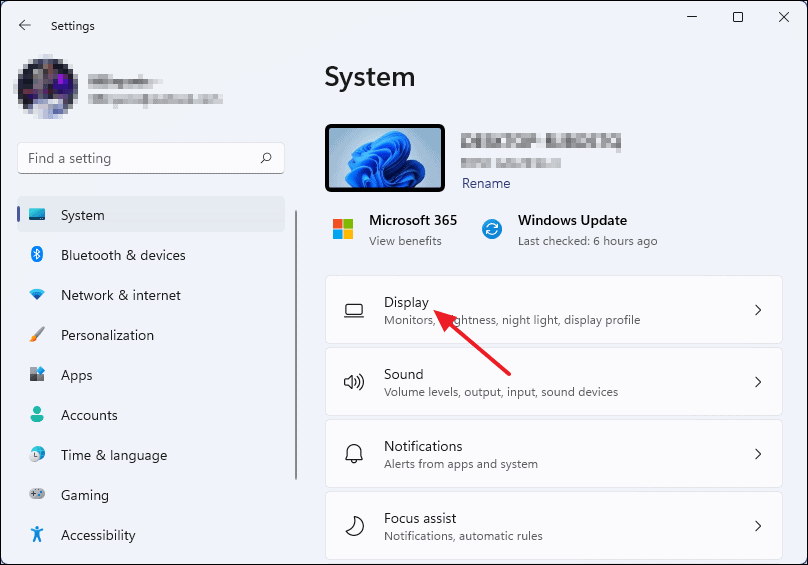808x565 pixels.
Task: Click 'Notifications, automatic rules' text
Action: (463, 536)
